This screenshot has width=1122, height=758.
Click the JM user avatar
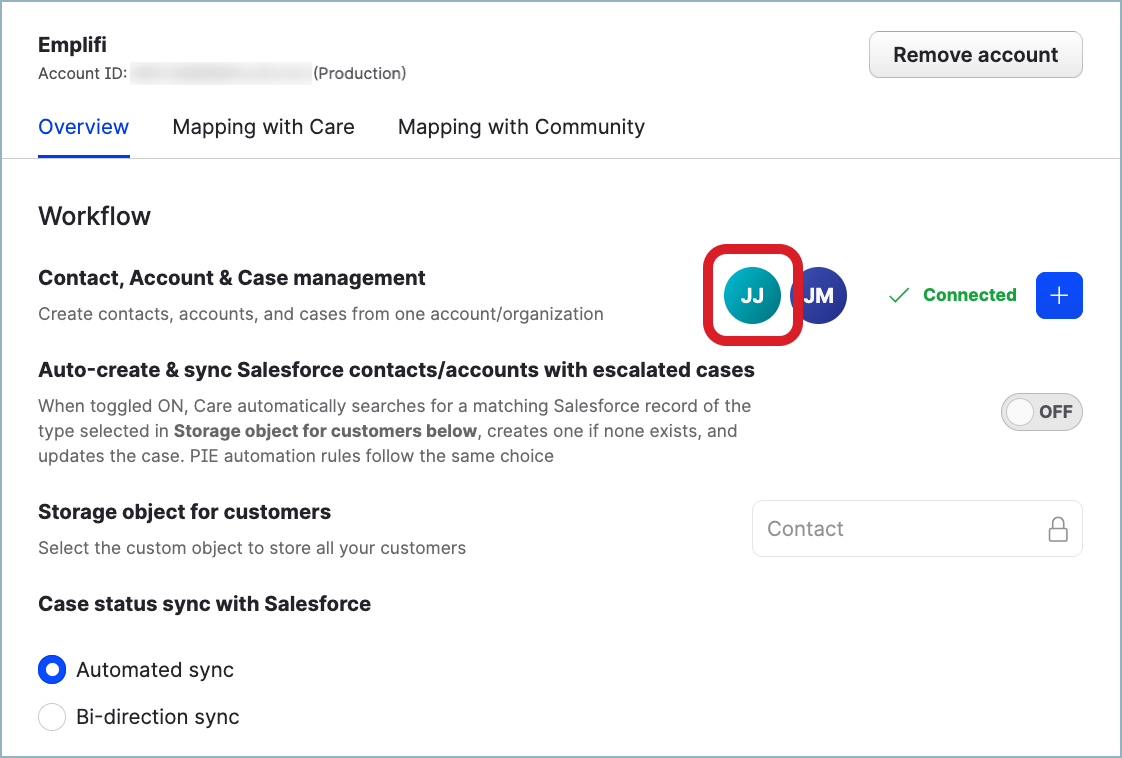click(820, 295)
